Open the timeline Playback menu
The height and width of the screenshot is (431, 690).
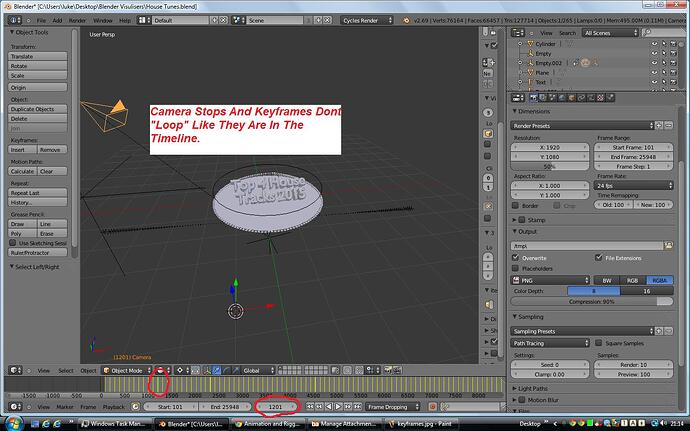tap(114, 407)
